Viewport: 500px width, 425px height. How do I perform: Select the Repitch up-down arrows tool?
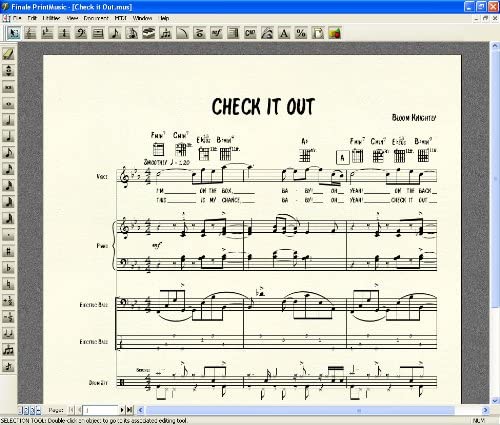[8, 71]
